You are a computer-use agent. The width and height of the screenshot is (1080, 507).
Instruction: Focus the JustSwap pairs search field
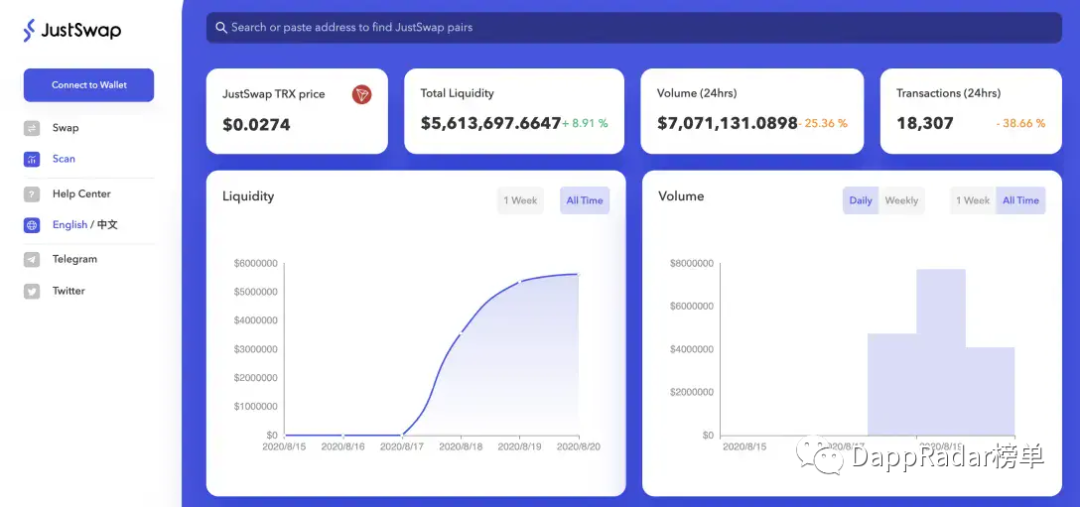pyautogui.click(x=634, y=28)
